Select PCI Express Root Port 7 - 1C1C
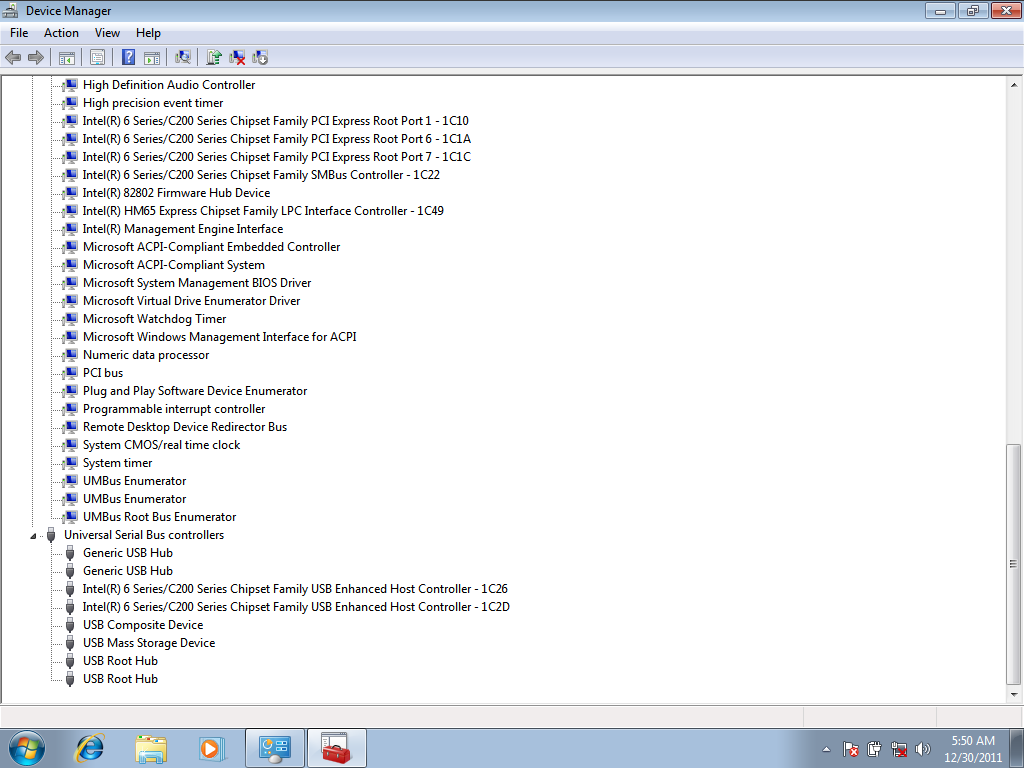The image size is (1024, 768). 277,157
